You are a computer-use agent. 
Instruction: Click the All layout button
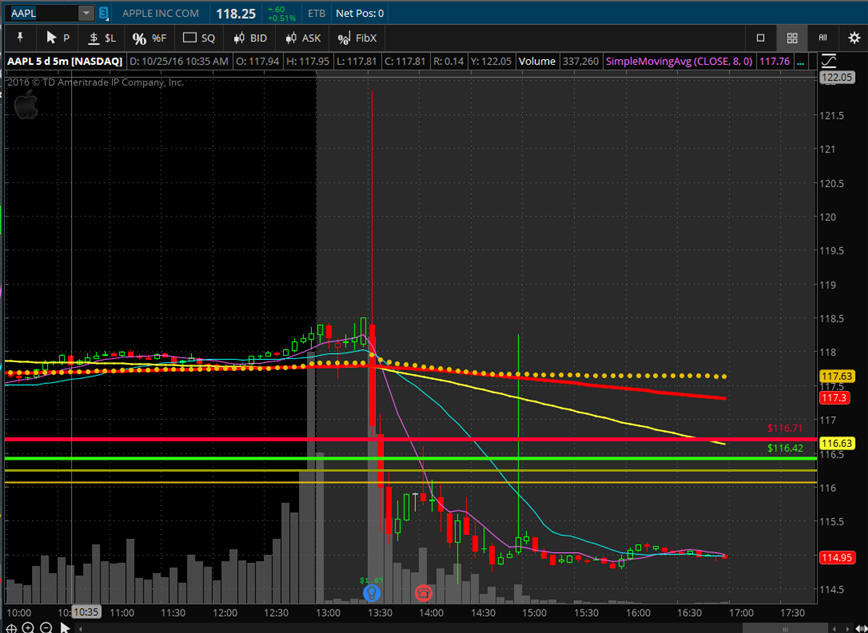coord(823,38)
